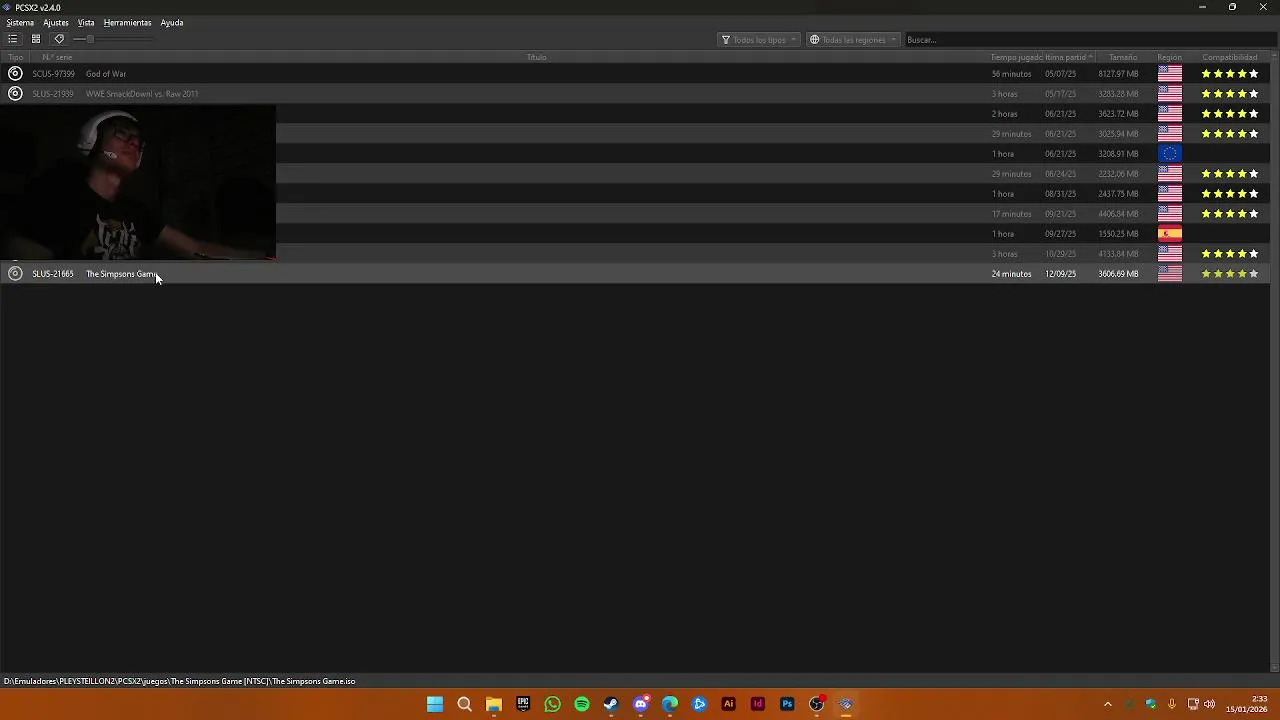
Task: Select WWE SmackDown! vs. Raw 2011 row
Action: (x=636, y=94)
